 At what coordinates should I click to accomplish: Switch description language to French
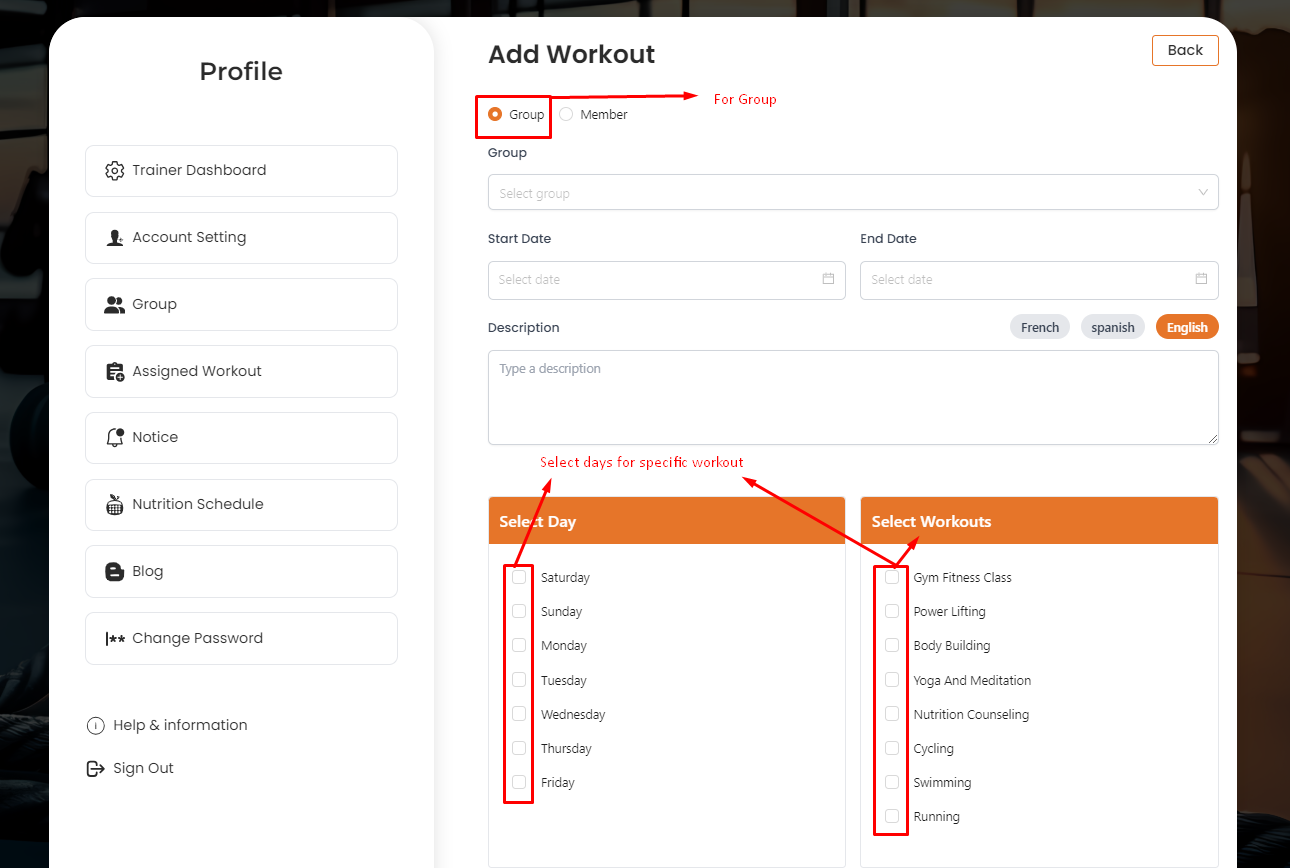[1040, 328]
